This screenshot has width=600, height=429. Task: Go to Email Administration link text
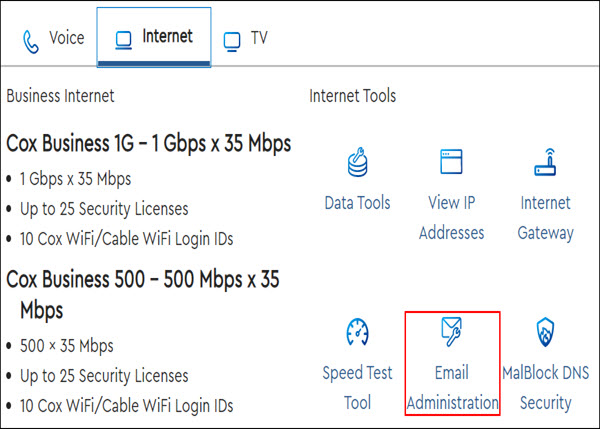click(x=452, y=387)
